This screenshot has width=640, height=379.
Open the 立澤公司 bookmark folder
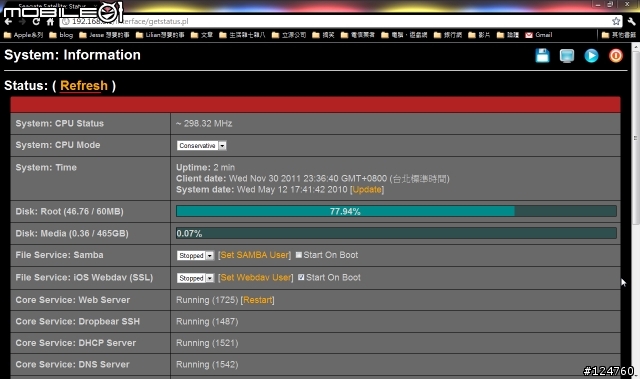point(289,35)
